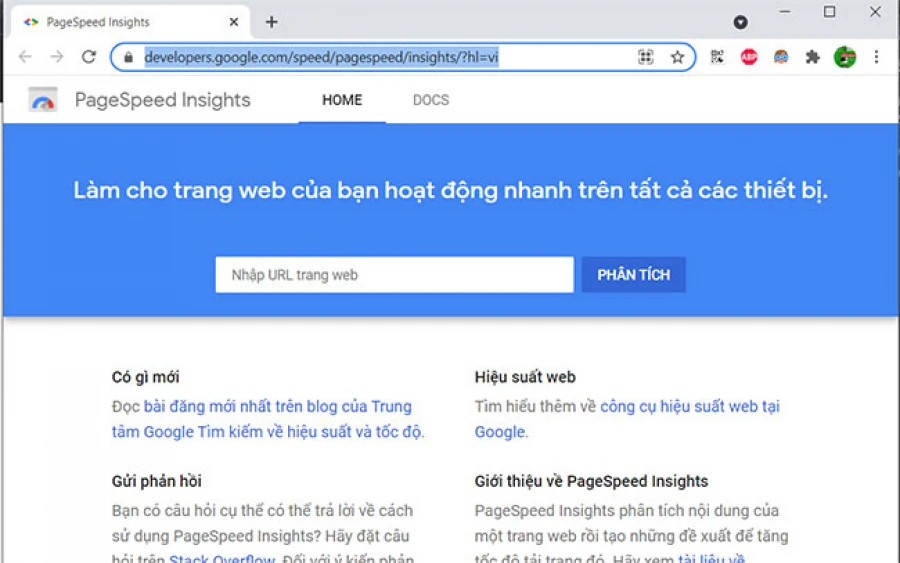Image resolution: width=900 pixels, height=563 pixels.
Task: Bookmark this page with the star icon
Action: click(x=677, y=57)
